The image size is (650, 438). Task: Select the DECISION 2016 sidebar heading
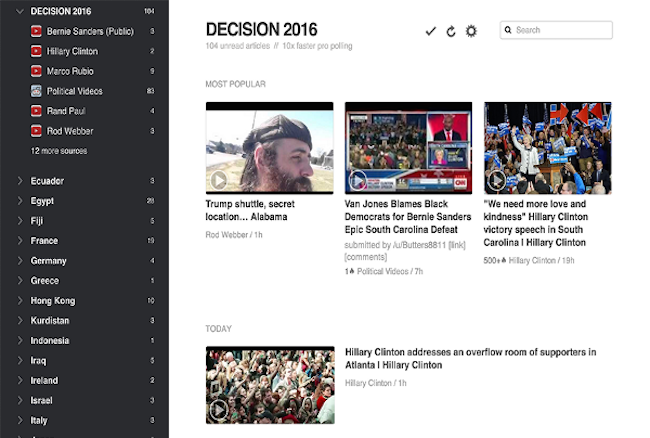coord(61,11)
